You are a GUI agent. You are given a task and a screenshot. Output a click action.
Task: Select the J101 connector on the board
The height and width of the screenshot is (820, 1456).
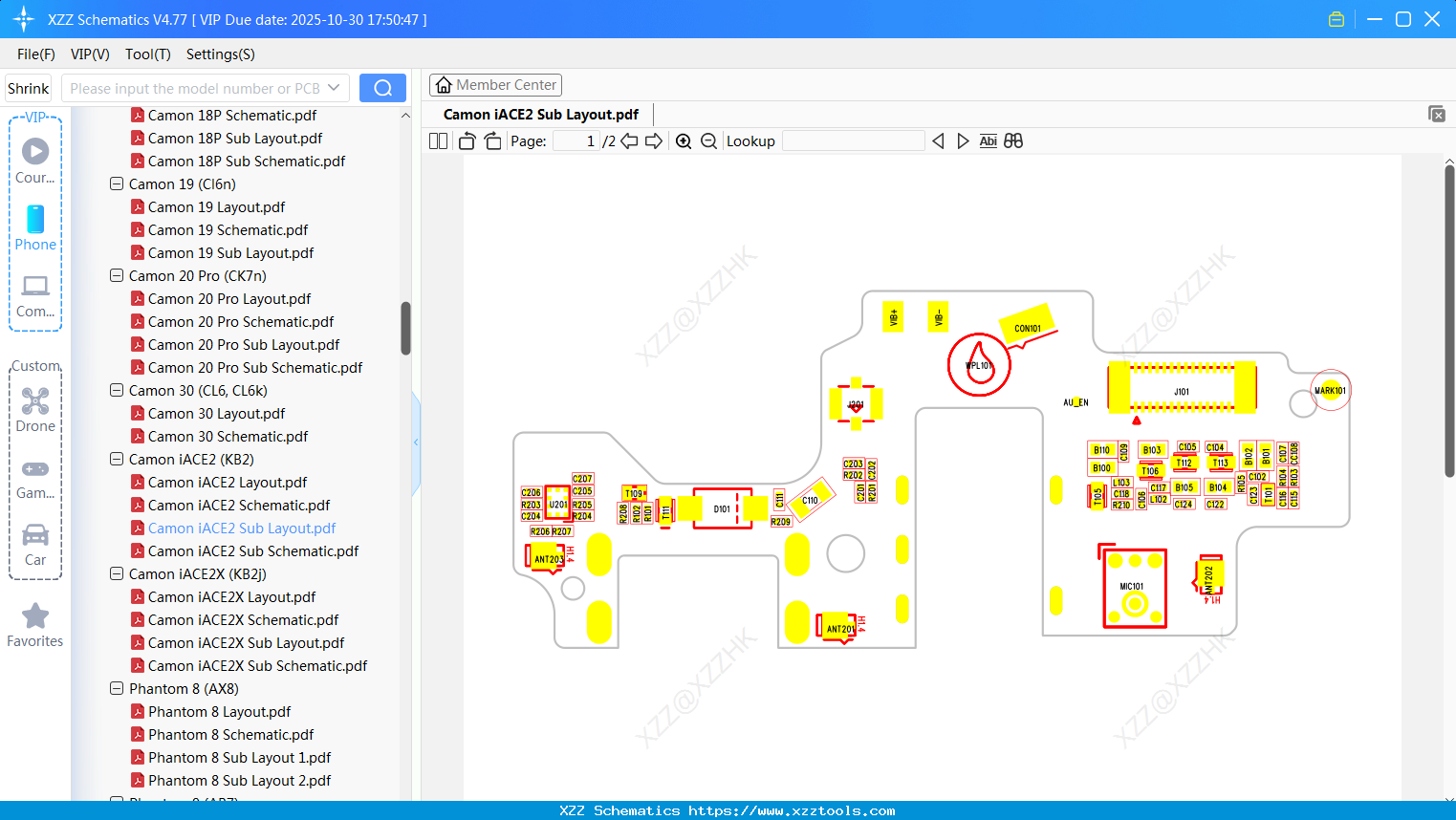pos(1182,387)
